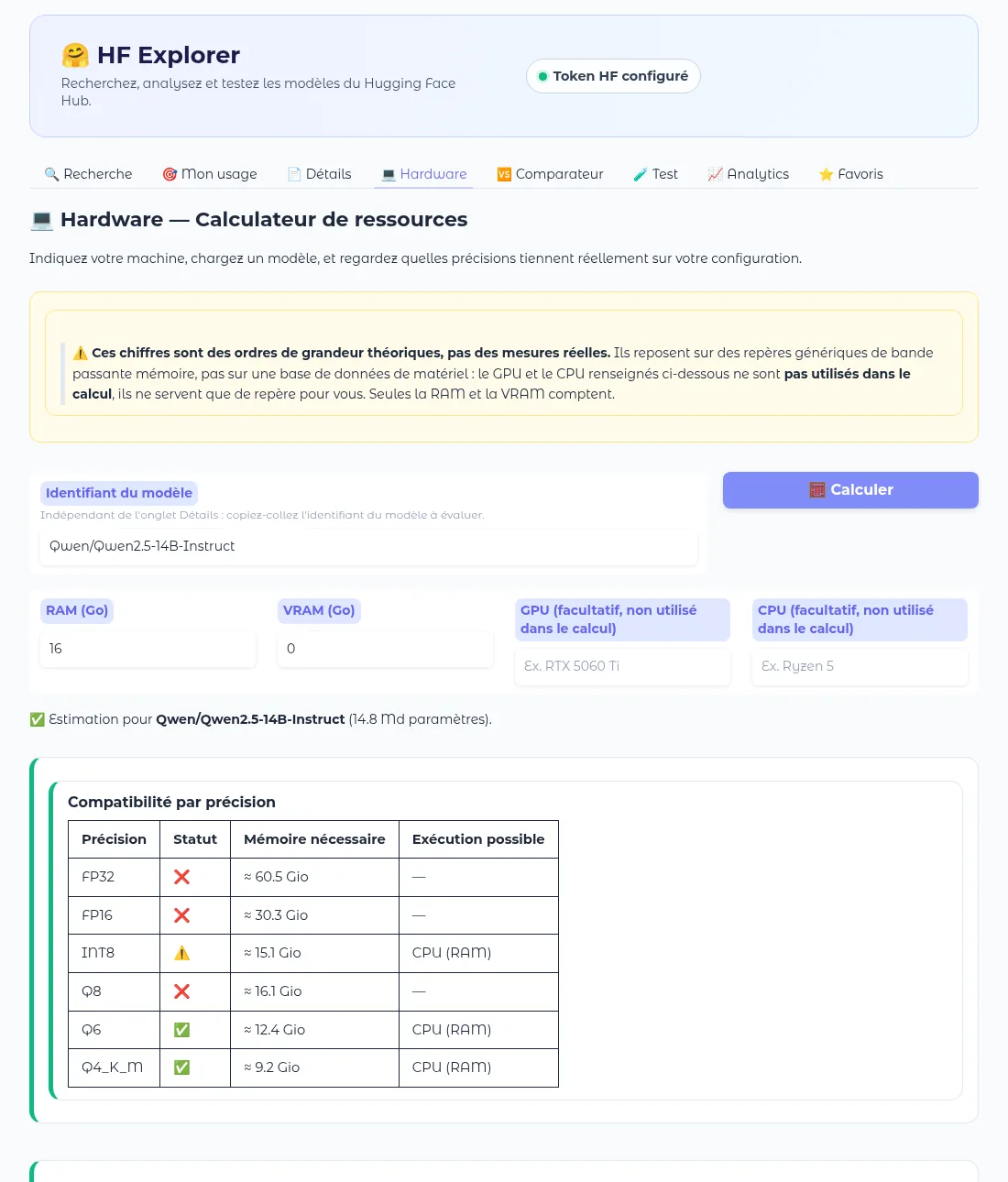
Task: Click the 'Mémoire nécessaire' column header
Action: click(x=314, y=839)
